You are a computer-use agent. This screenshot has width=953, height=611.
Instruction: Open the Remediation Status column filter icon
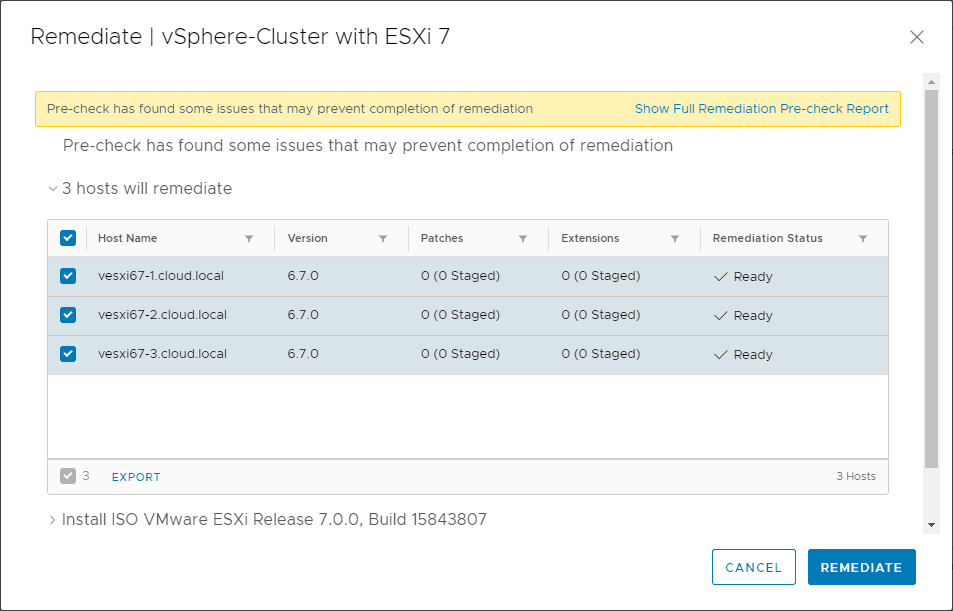click(863, 239)
